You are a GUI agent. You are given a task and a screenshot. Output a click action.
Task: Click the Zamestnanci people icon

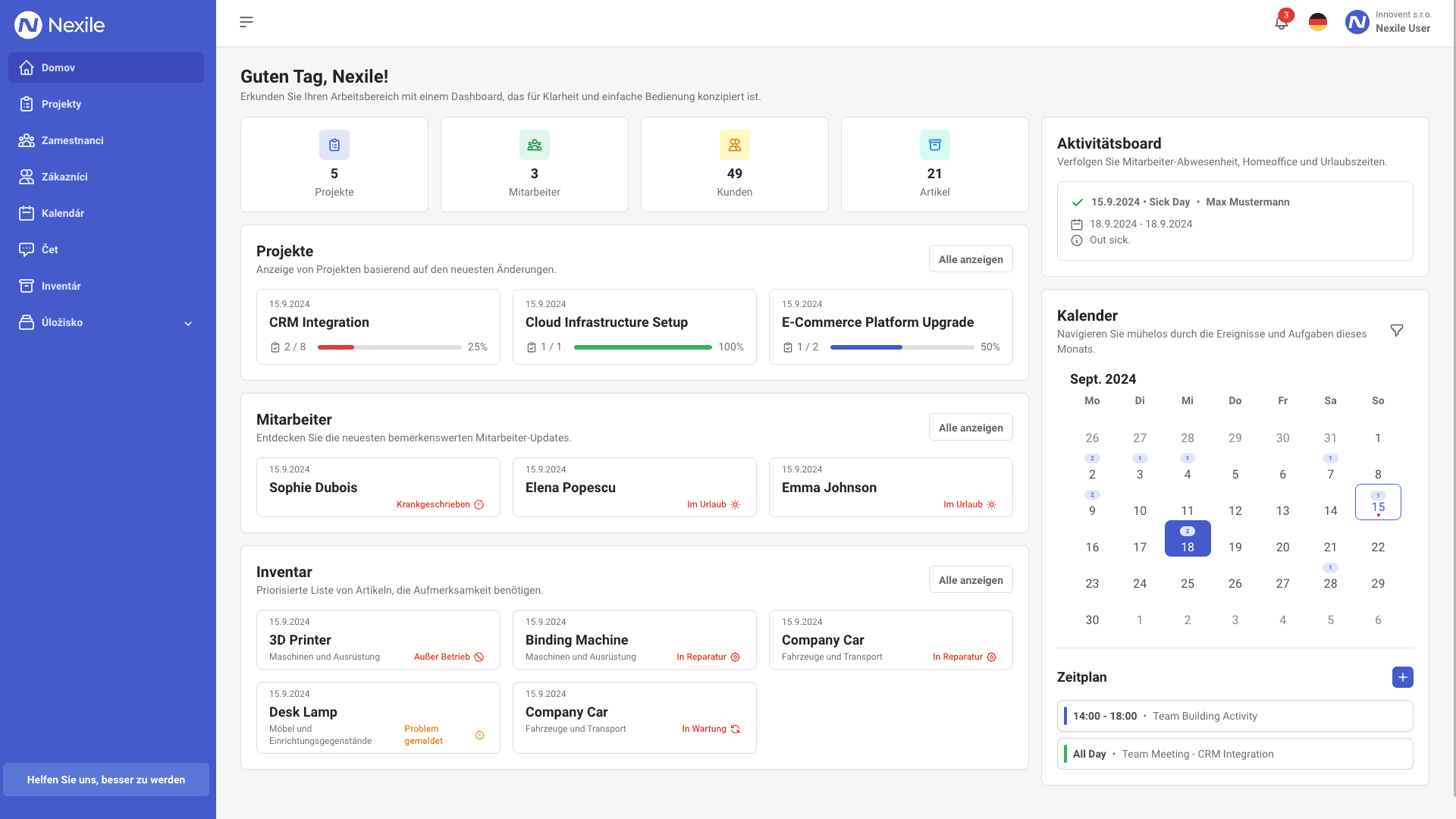[27, 140]
